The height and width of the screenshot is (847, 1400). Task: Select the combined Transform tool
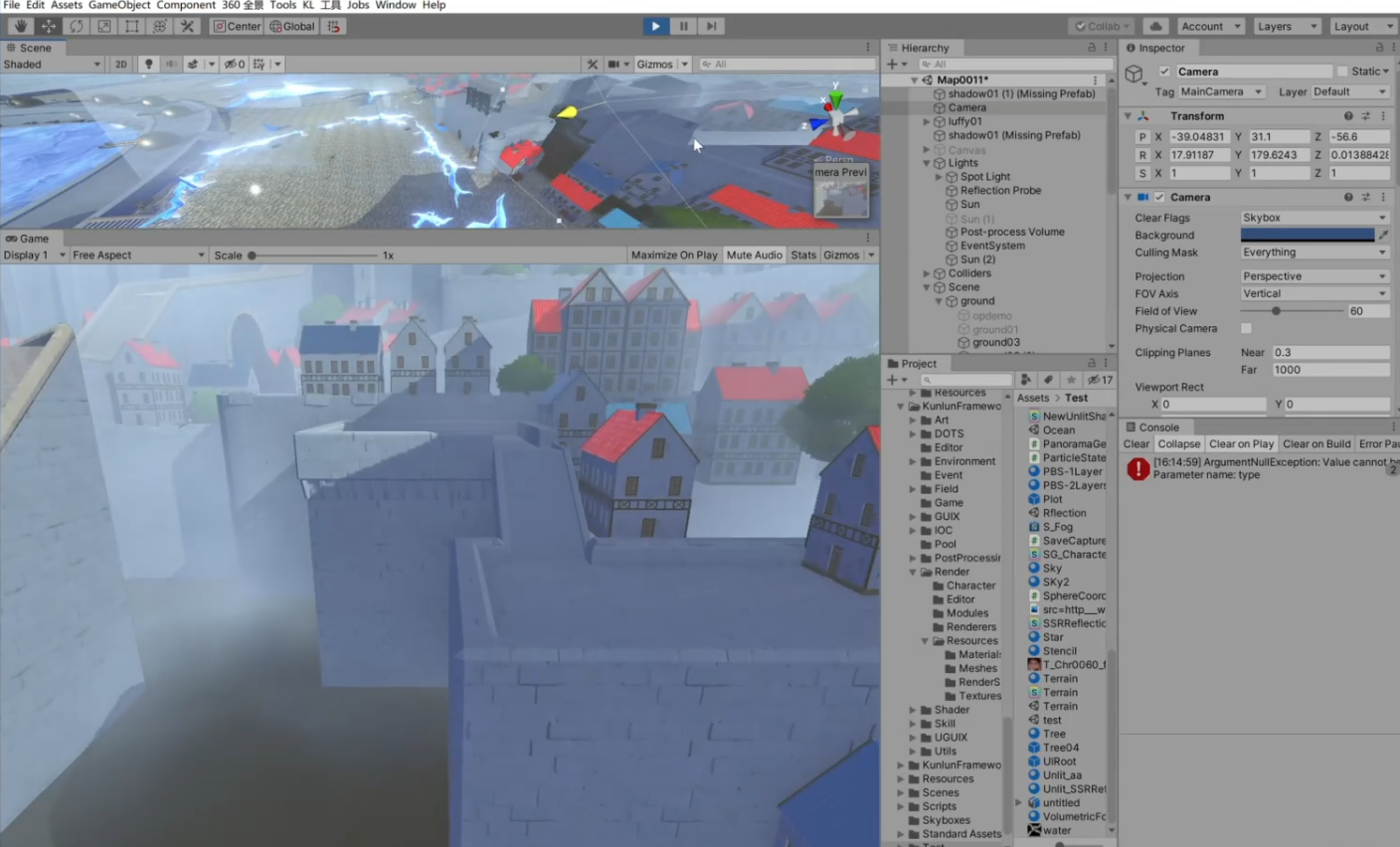(x=159, y=26)
